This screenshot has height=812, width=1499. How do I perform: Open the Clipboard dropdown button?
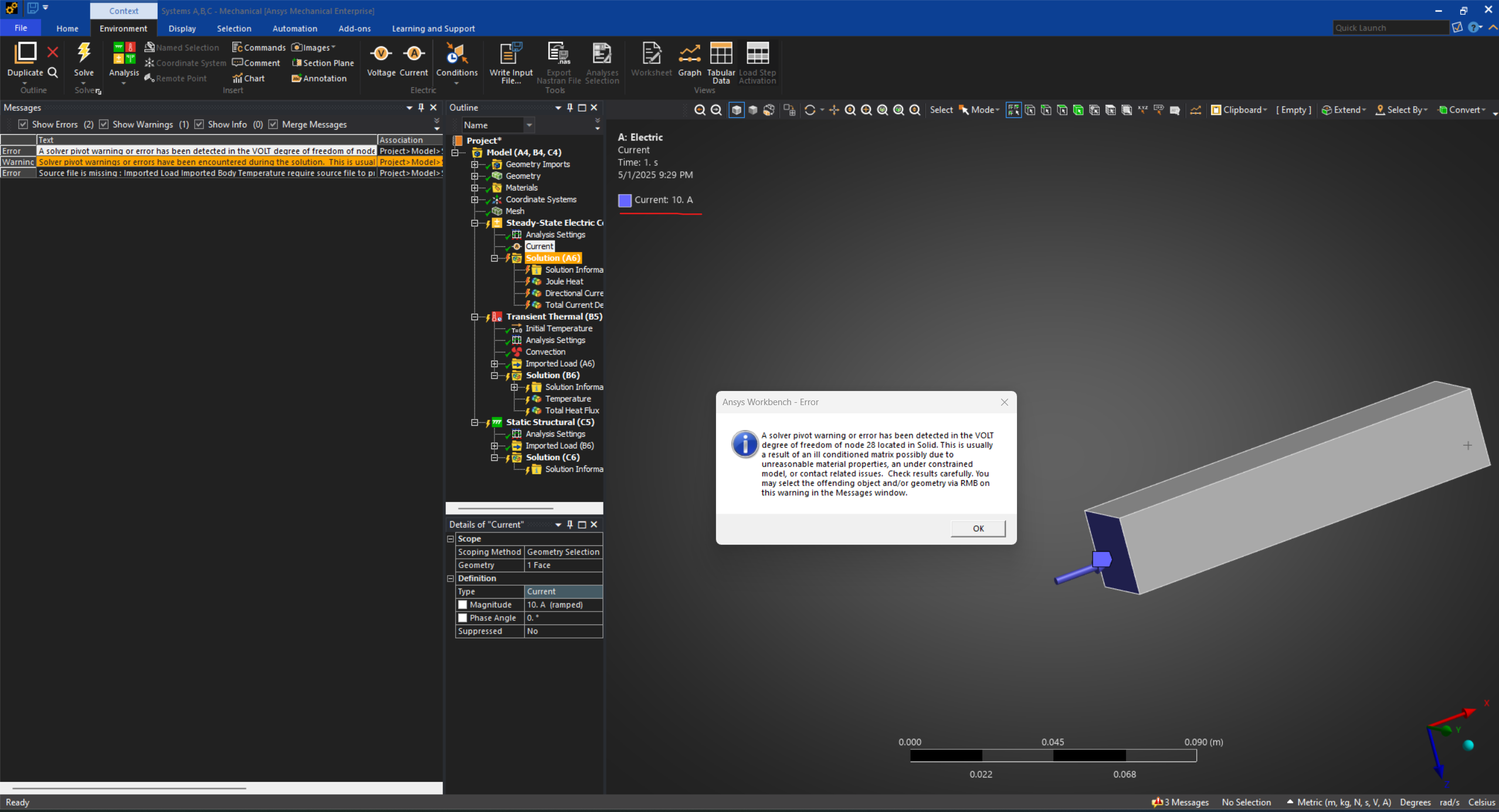[x=1239, y=110]
